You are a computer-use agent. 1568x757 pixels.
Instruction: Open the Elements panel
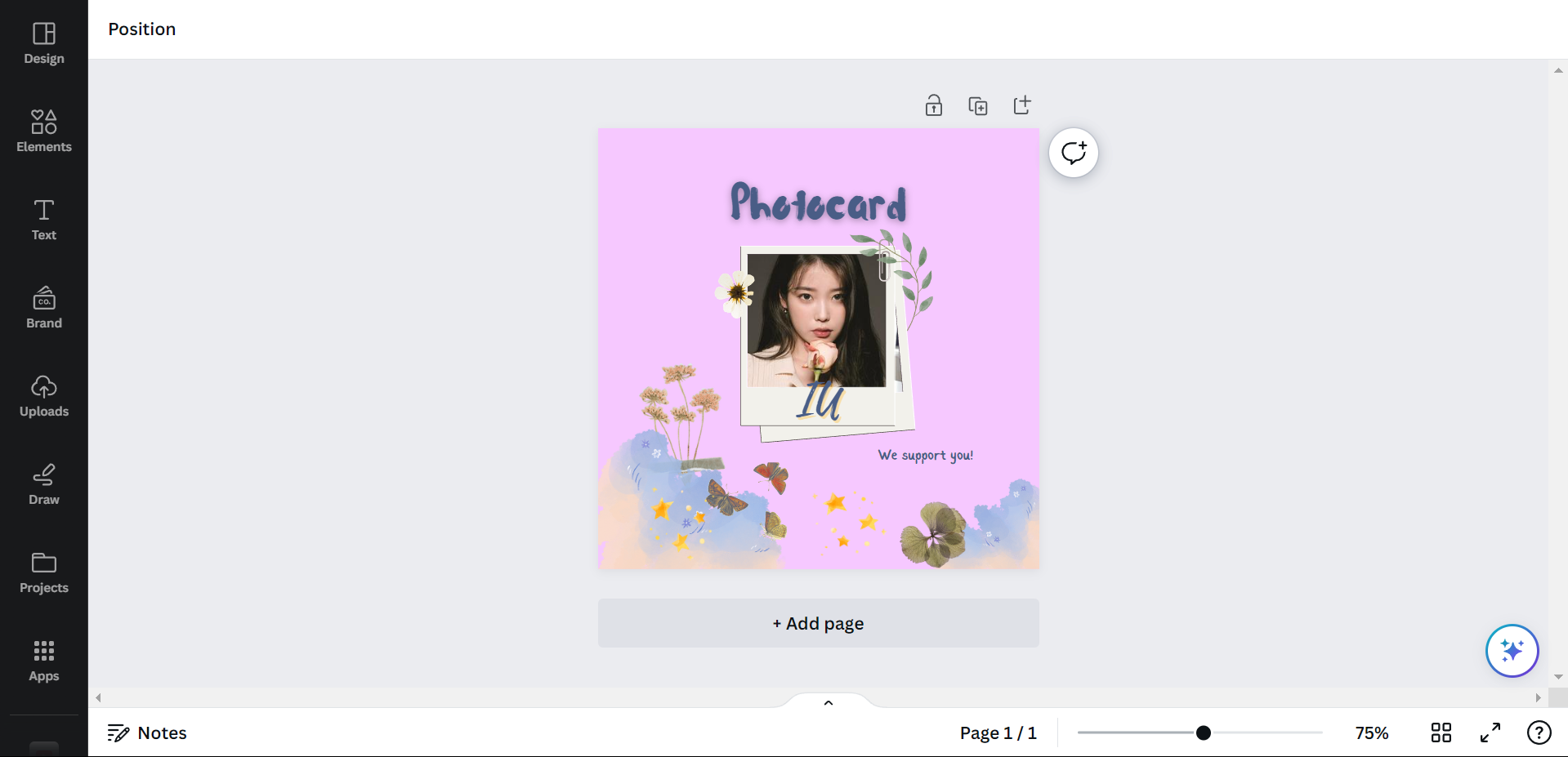pyautogui.click(x=44, y=131)
